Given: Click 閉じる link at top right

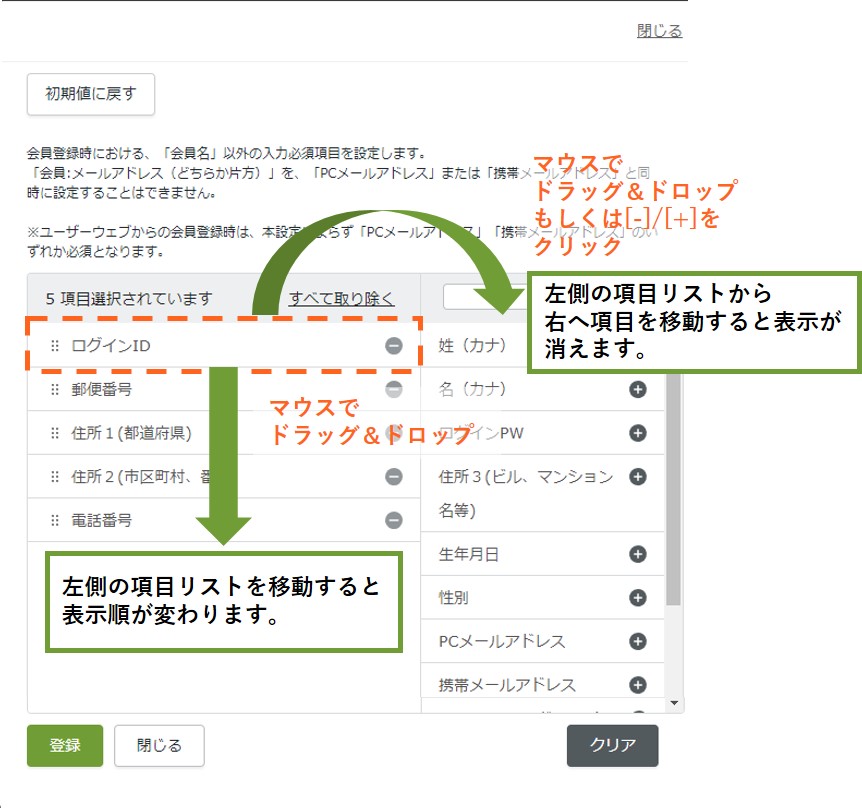Looking at the screenshot, I should (659, 31).
